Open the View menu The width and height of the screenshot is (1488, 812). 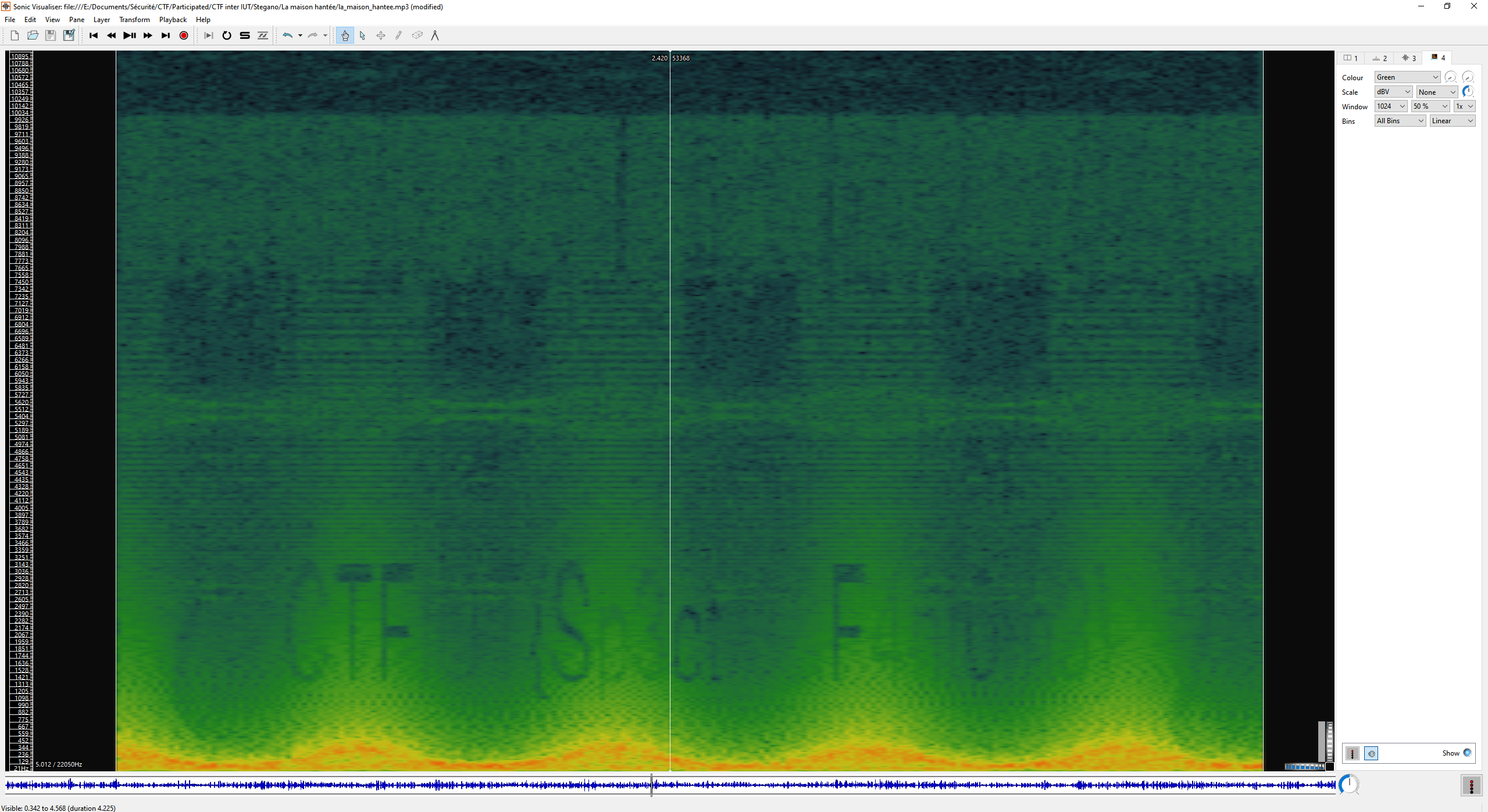click(52, 20)
